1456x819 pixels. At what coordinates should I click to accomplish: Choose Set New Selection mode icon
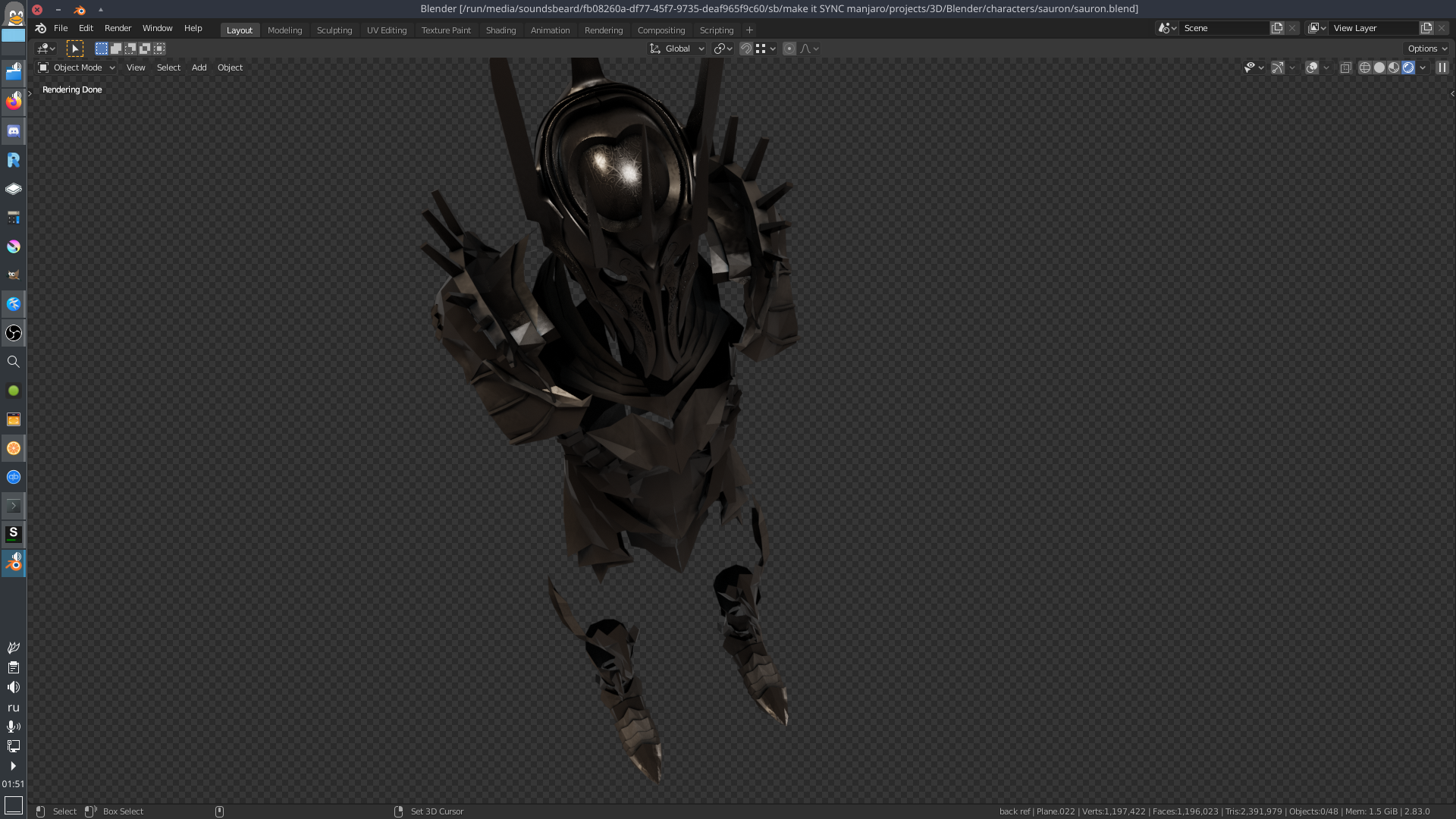point(102,49)
